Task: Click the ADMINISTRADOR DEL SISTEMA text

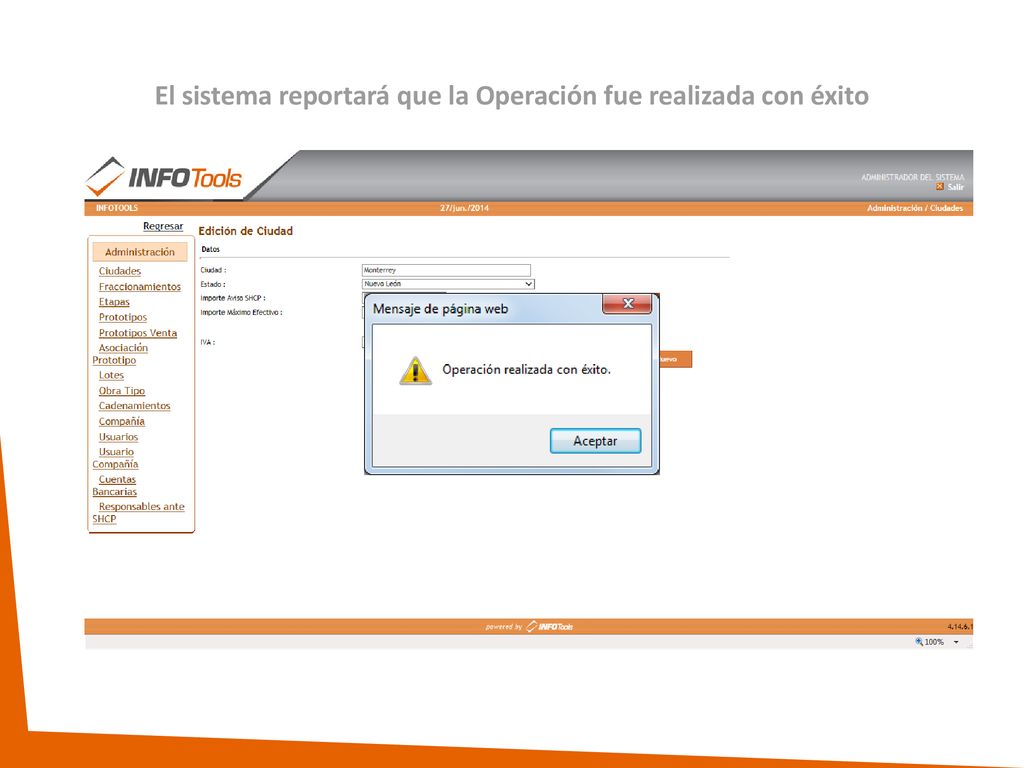Action: point(912,178)
